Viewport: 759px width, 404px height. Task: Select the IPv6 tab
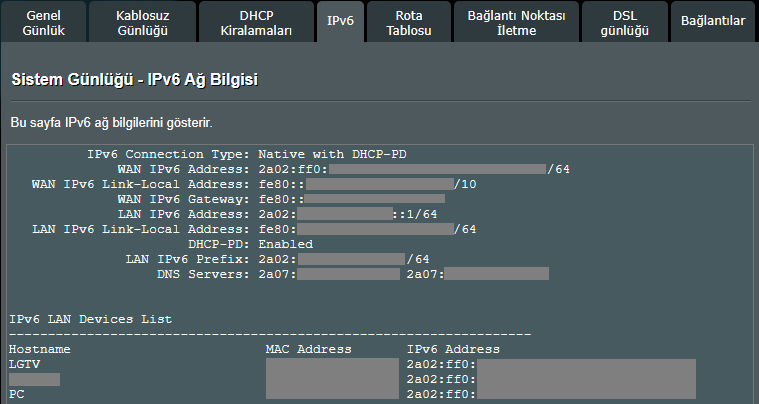pyautogui.click(x=340, y=21)
